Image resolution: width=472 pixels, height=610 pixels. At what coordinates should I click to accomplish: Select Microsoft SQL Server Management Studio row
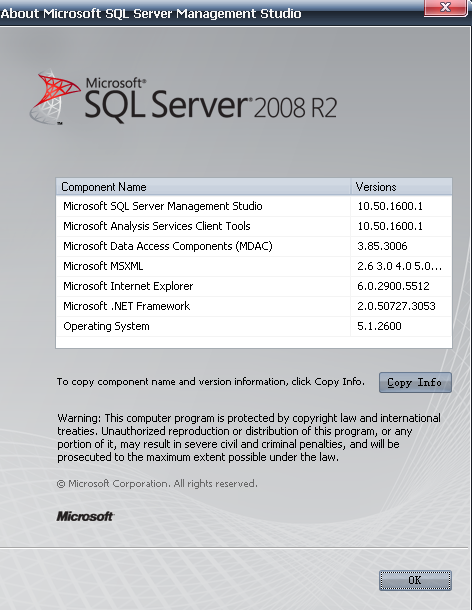pos(254,206)
